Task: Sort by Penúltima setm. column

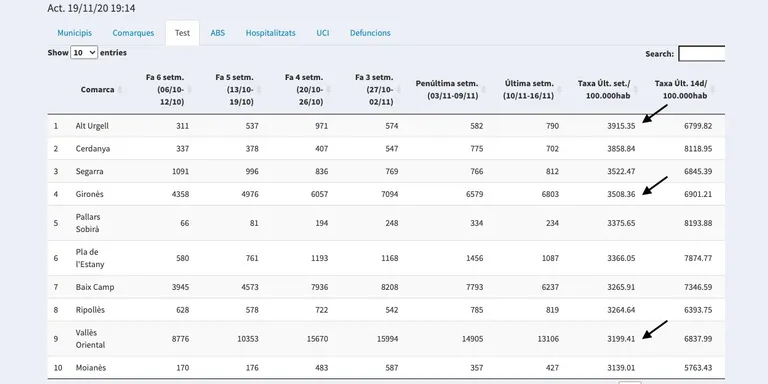Action: [x=447, y=90]
